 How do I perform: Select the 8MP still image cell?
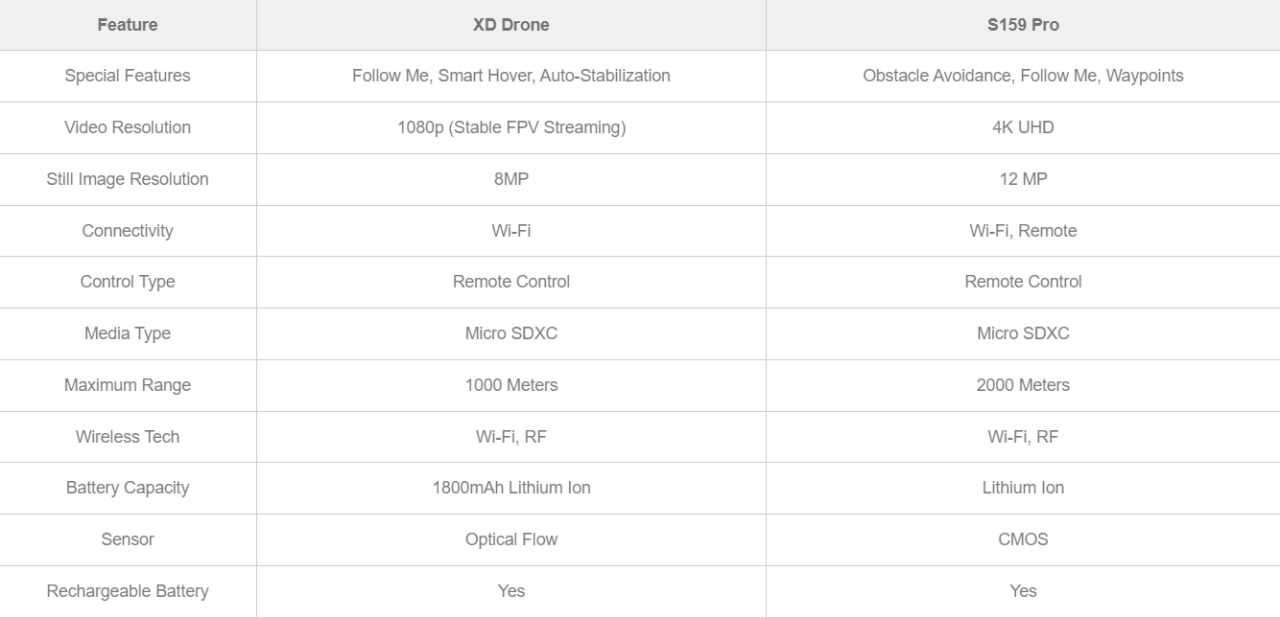[511, 180]
